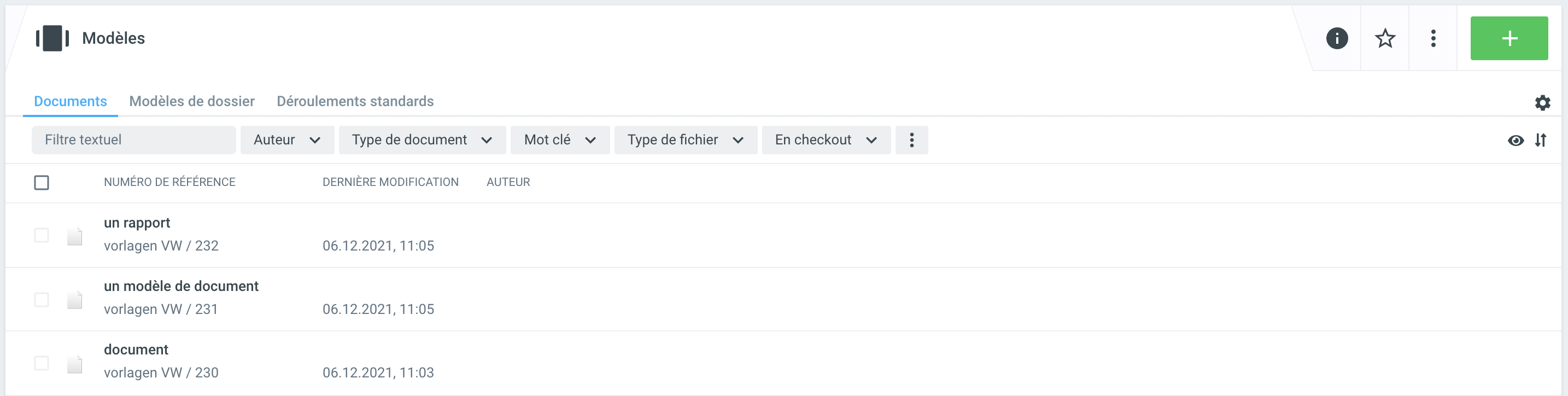The image size is (1568, 396).
Task: Click the sort order arrows icon
Action: (x=1540, y=140)
